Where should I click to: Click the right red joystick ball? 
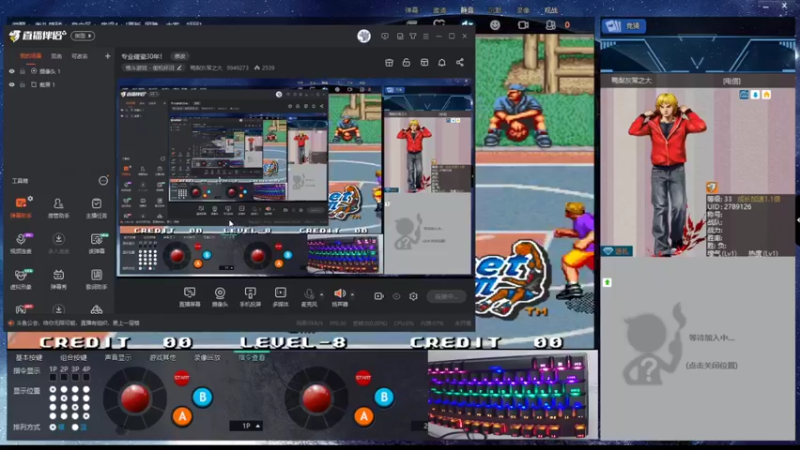317,397
